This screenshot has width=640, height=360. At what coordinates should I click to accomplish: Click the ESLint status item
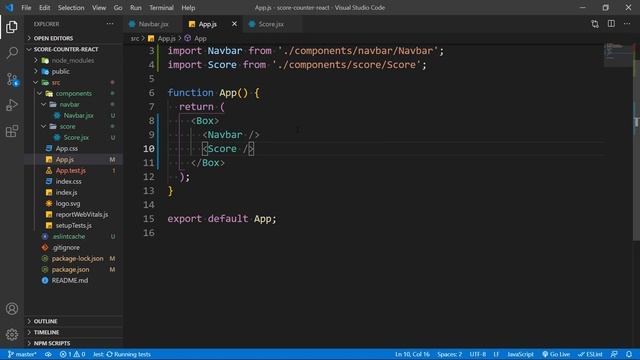point(590,354)
